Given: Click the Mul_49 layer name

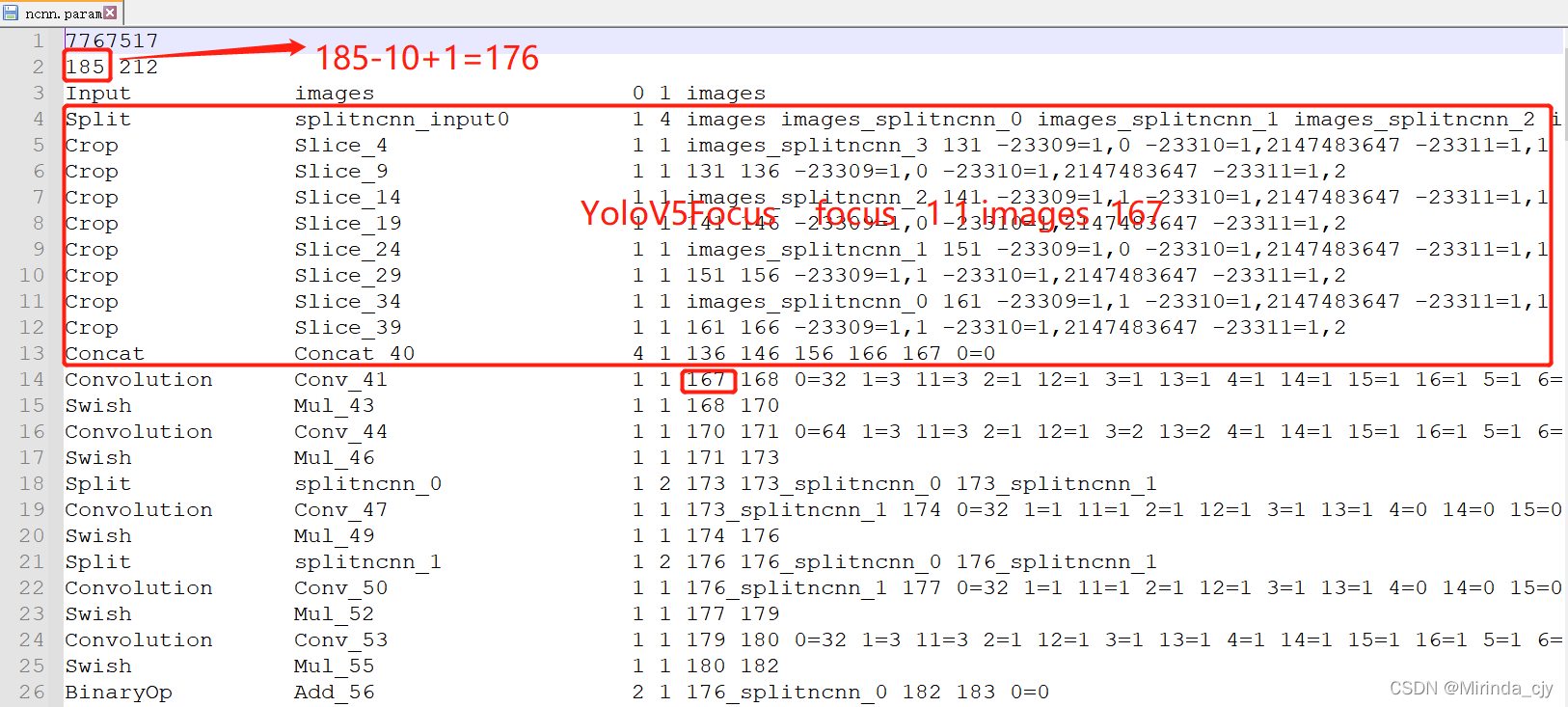Looking at the screenshot, I should [x=335, y=535].
